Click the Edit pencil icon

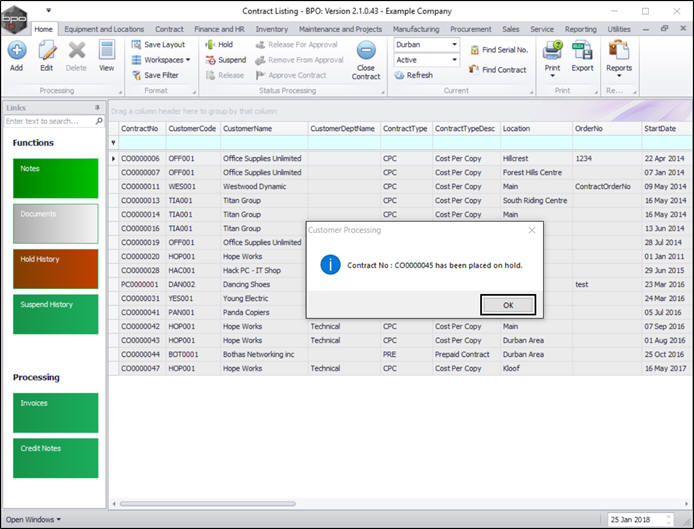point(46,50)
